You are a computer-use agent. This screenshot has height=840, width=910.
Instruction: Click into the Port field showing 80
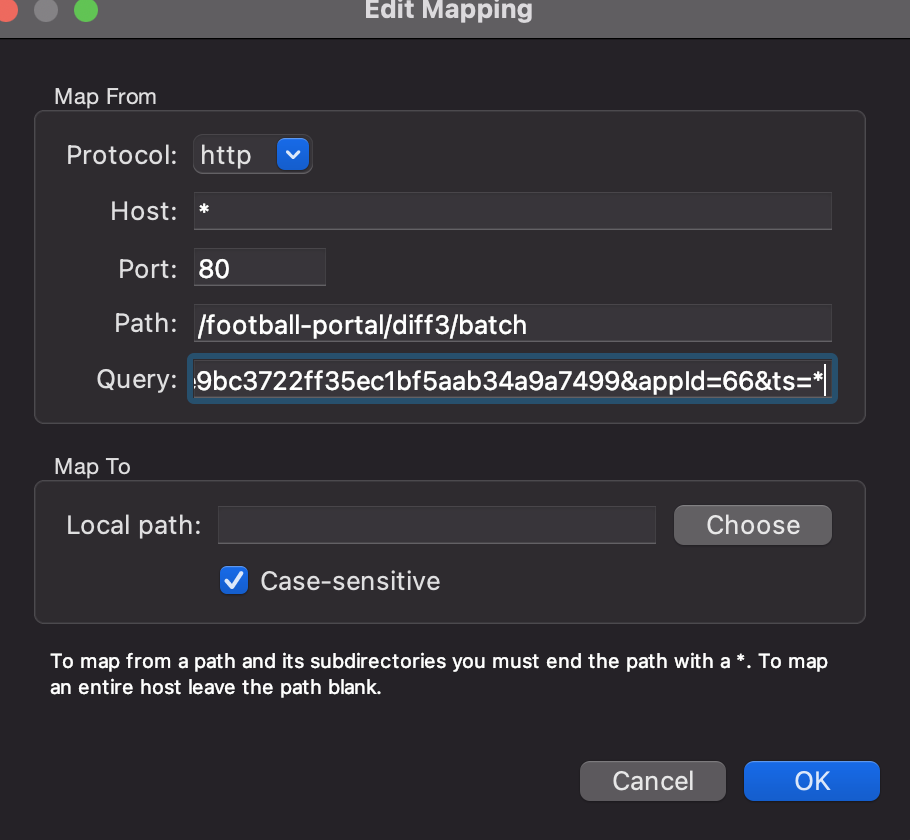tap(260, 268)
